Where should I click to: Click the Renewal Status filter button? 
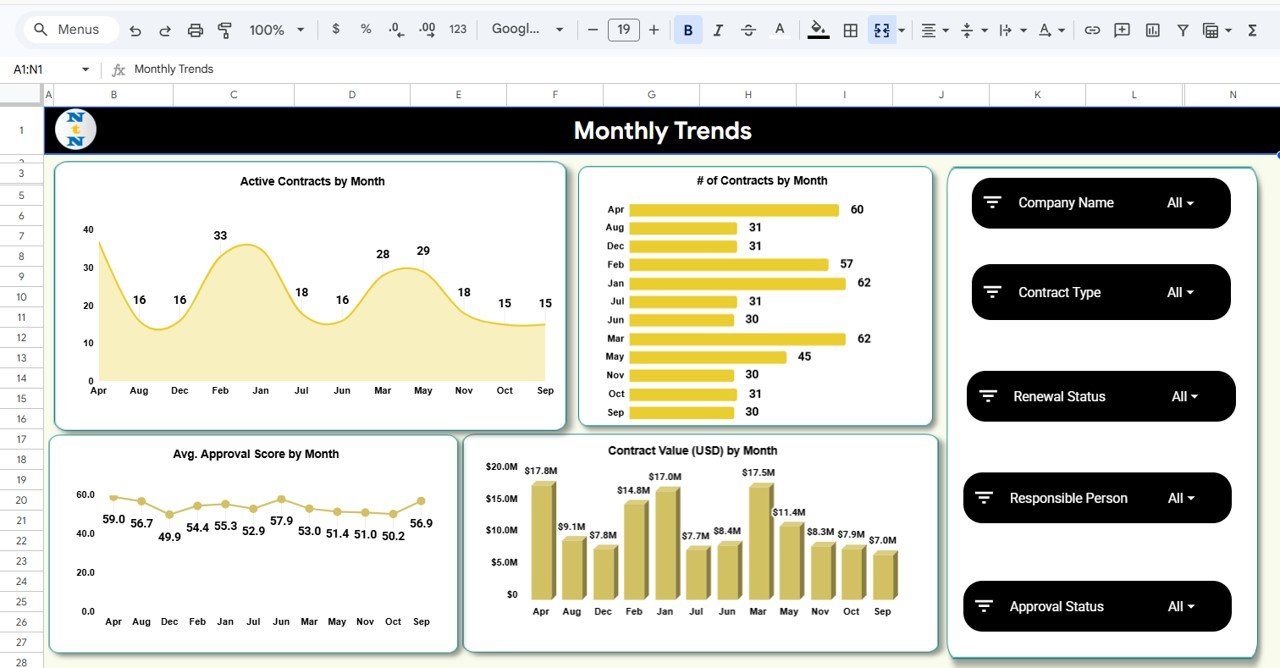tap(1100, 396)
